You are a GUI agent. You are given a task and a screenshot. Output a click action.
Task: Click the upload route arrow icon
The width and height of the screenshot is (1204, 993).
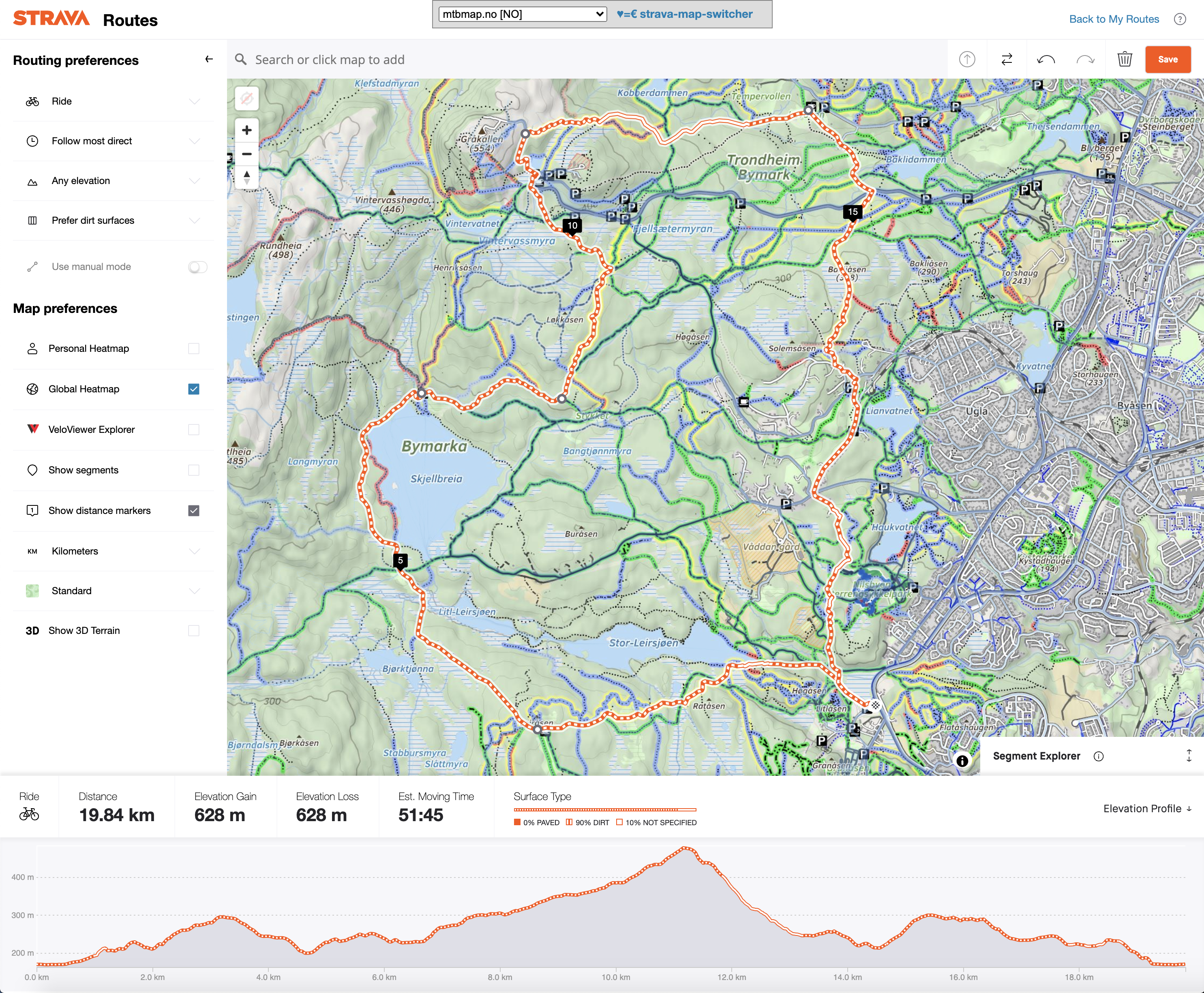tap(967, 59)
